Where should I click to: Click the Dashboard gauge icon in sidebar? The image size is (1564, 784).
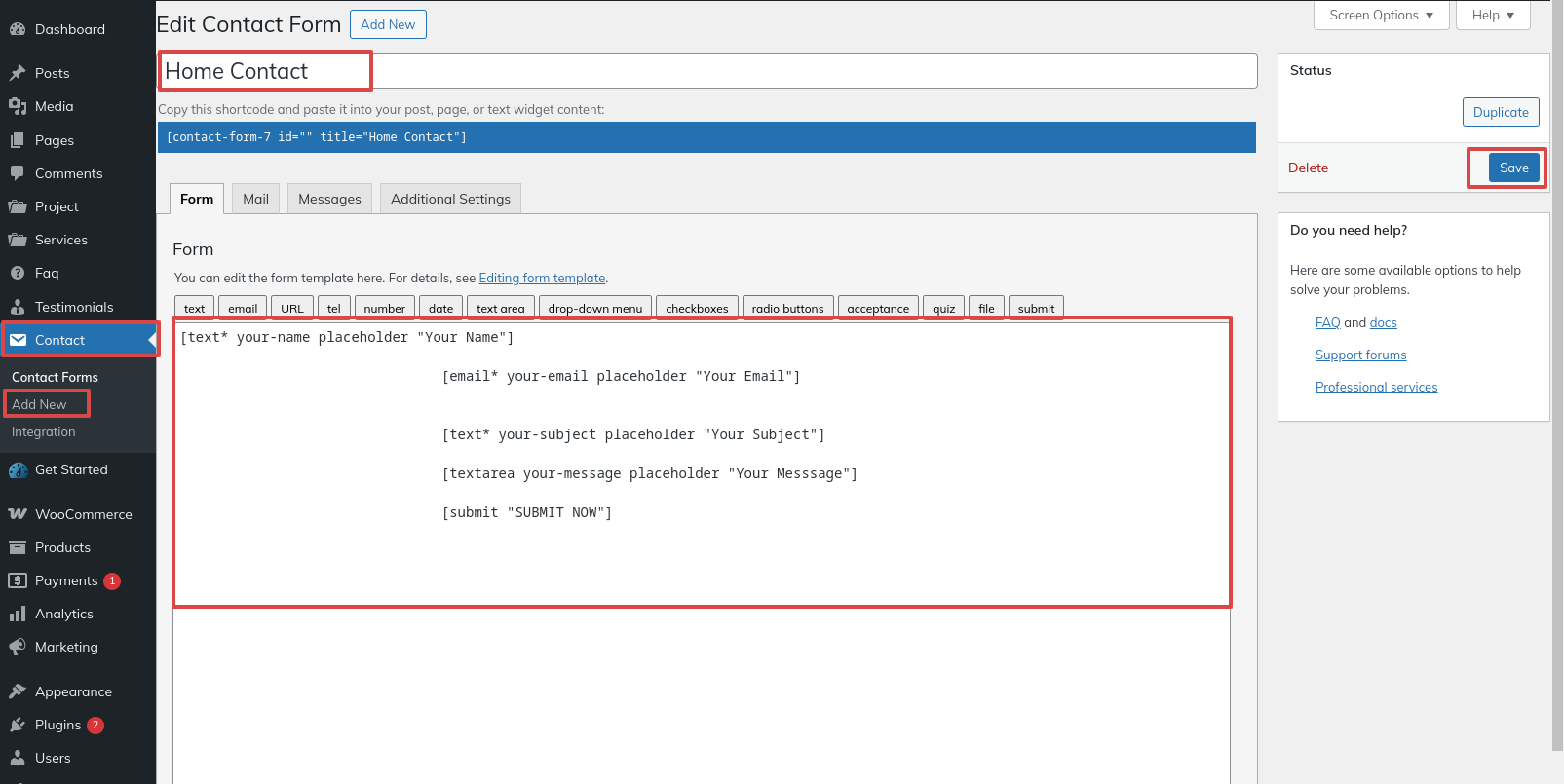(18, 29)
